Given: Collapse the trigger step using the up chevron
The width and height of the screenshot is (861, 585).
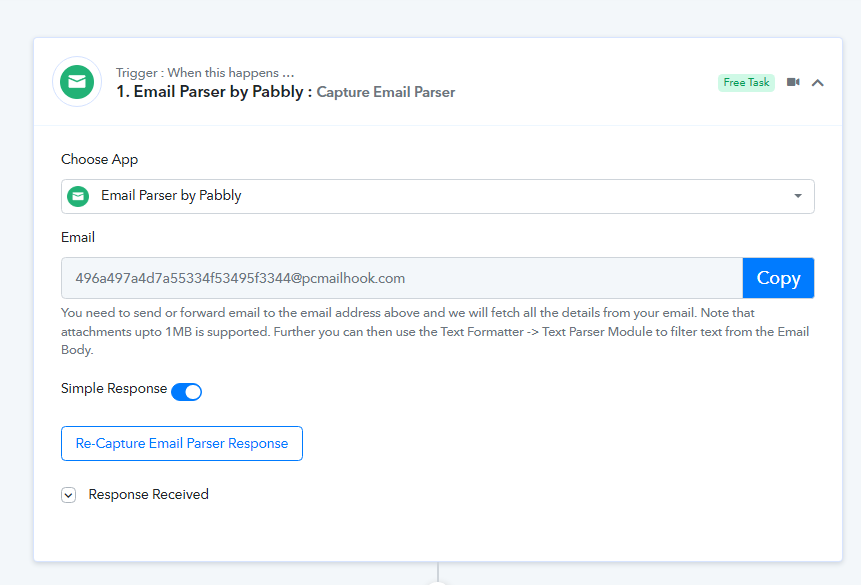Looking at the screenshot, I should (x=817, y=82).
